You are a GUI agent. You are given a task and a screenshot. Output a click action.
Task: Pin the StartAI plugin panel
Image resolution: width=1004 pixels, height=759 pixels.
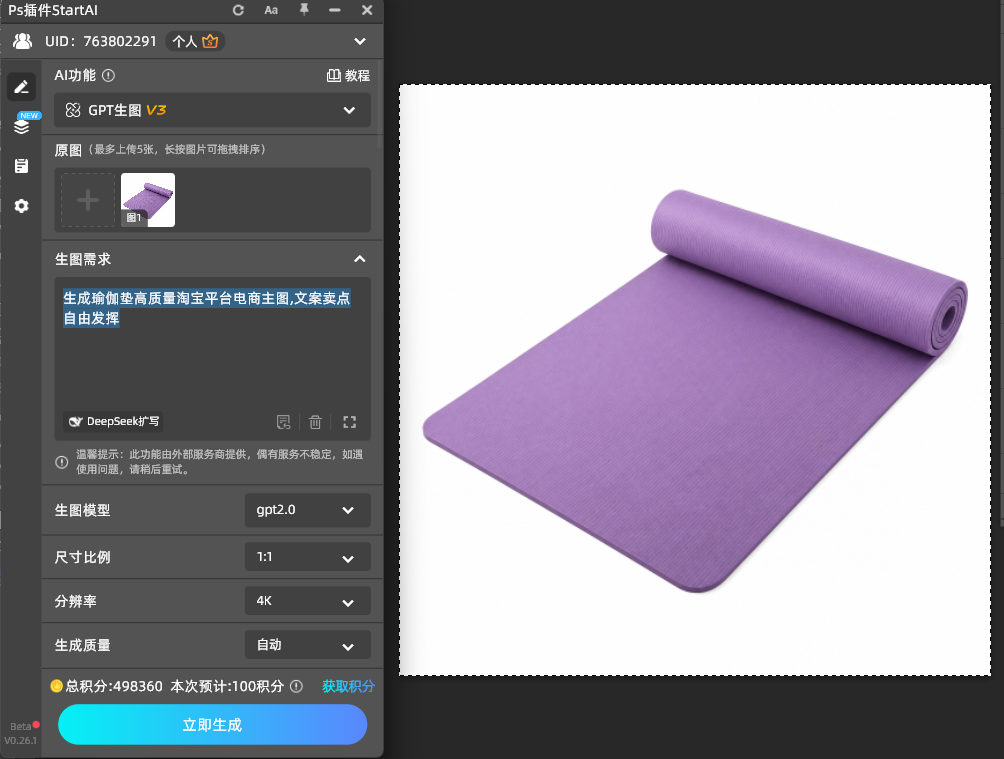click(304, 10)
